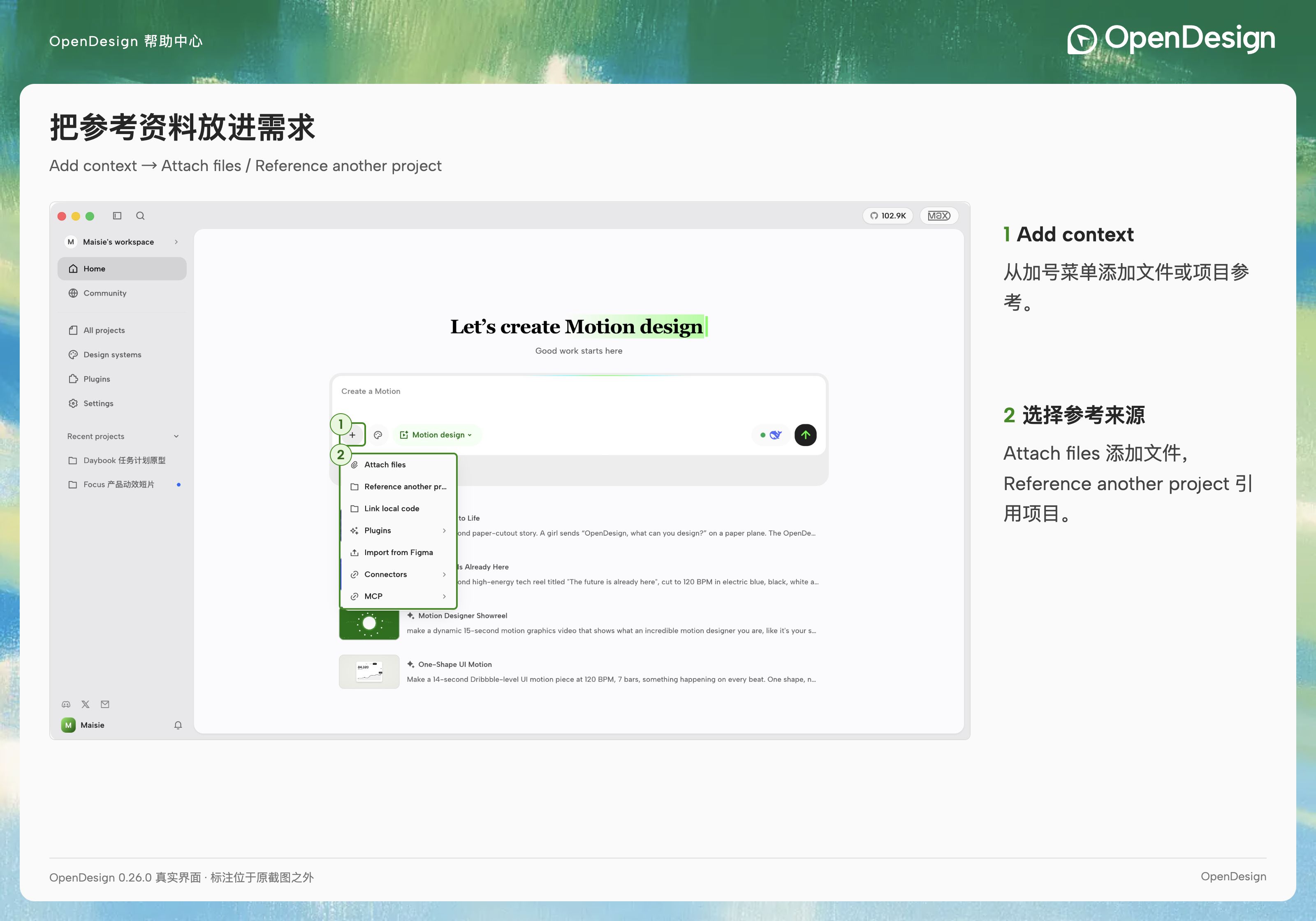Click the X social icon
This screenshot has width=1316, height=921.
tap(86, 704)
